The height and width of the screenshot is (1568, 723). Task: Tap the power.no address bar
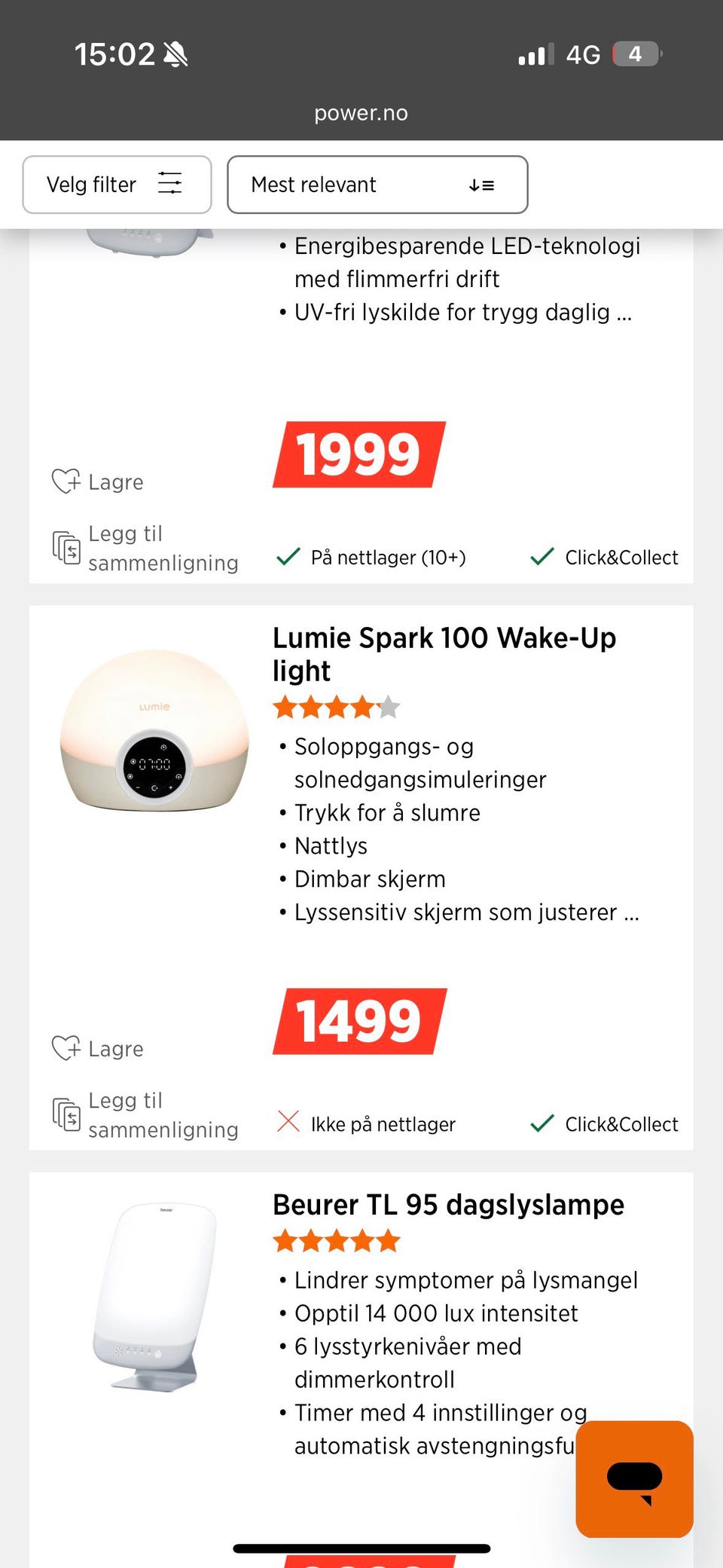[361, 113]
